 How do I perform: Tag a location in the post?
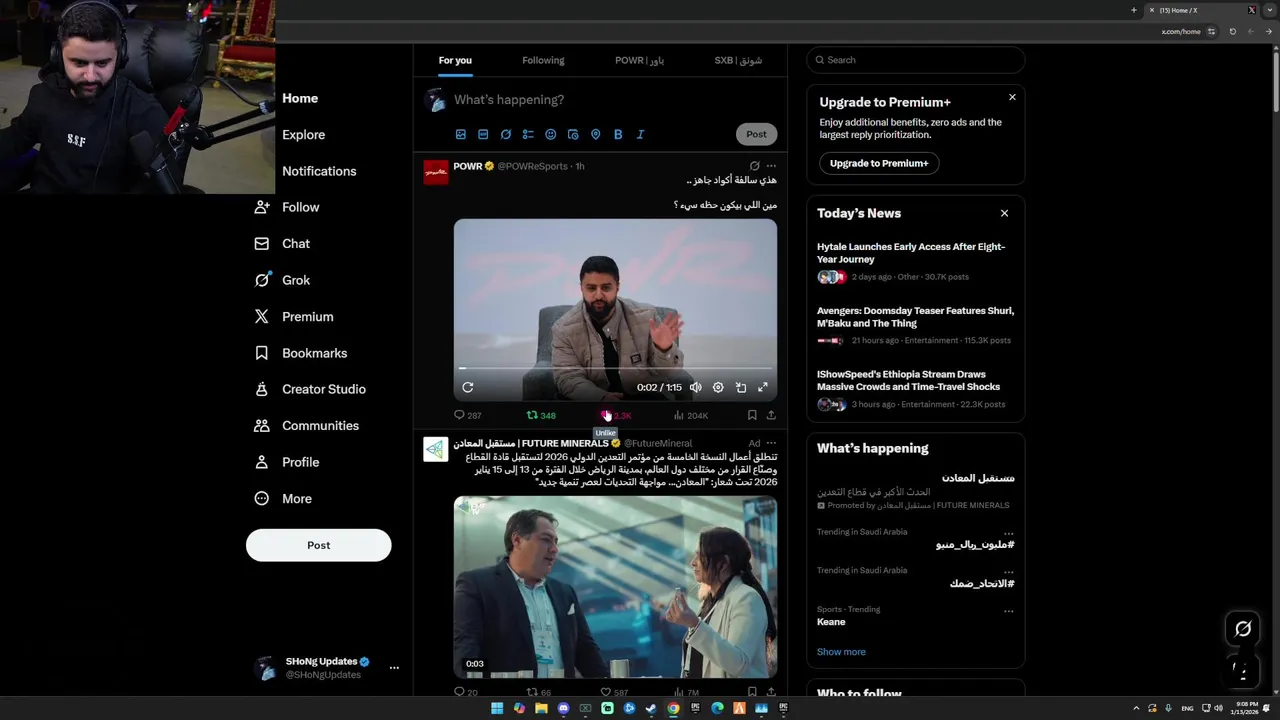click(x=595, y=134)
